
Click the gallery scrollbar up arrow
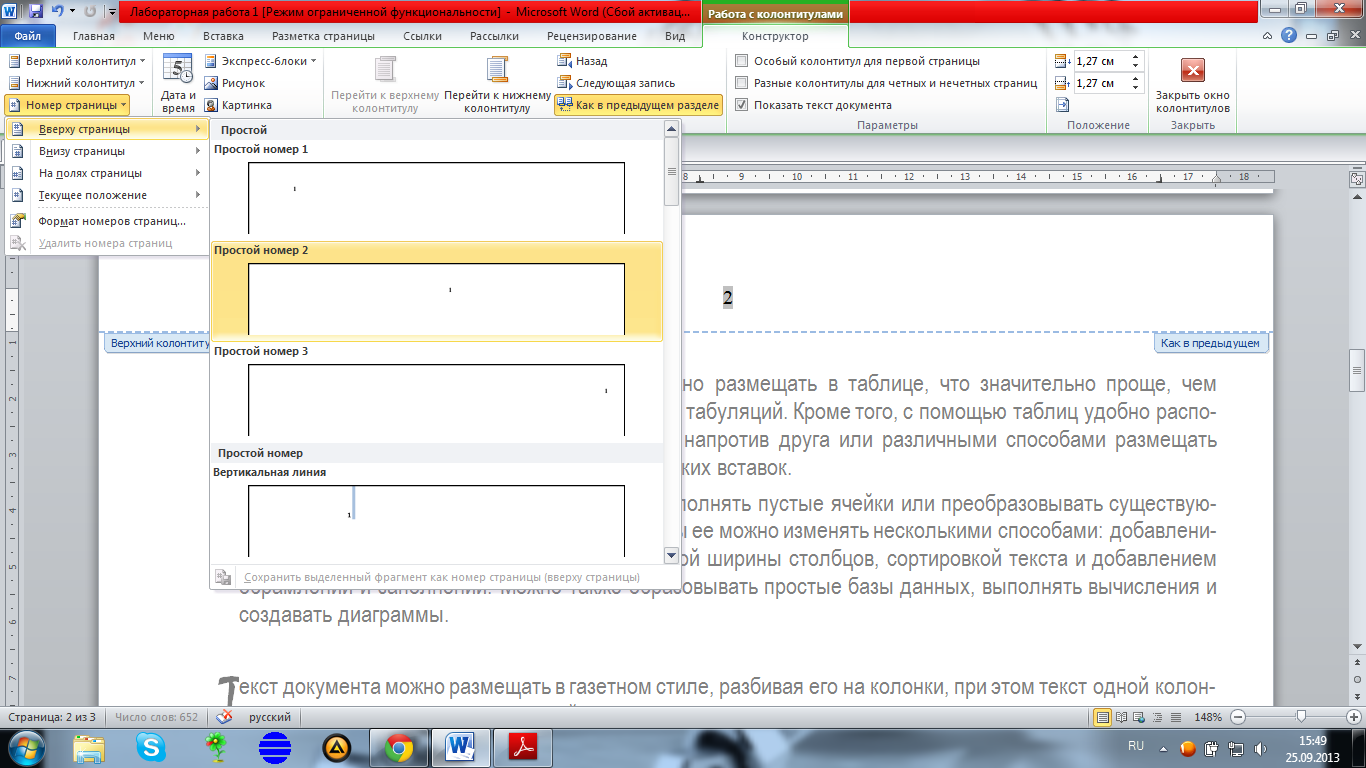click(x=672, y=128)
